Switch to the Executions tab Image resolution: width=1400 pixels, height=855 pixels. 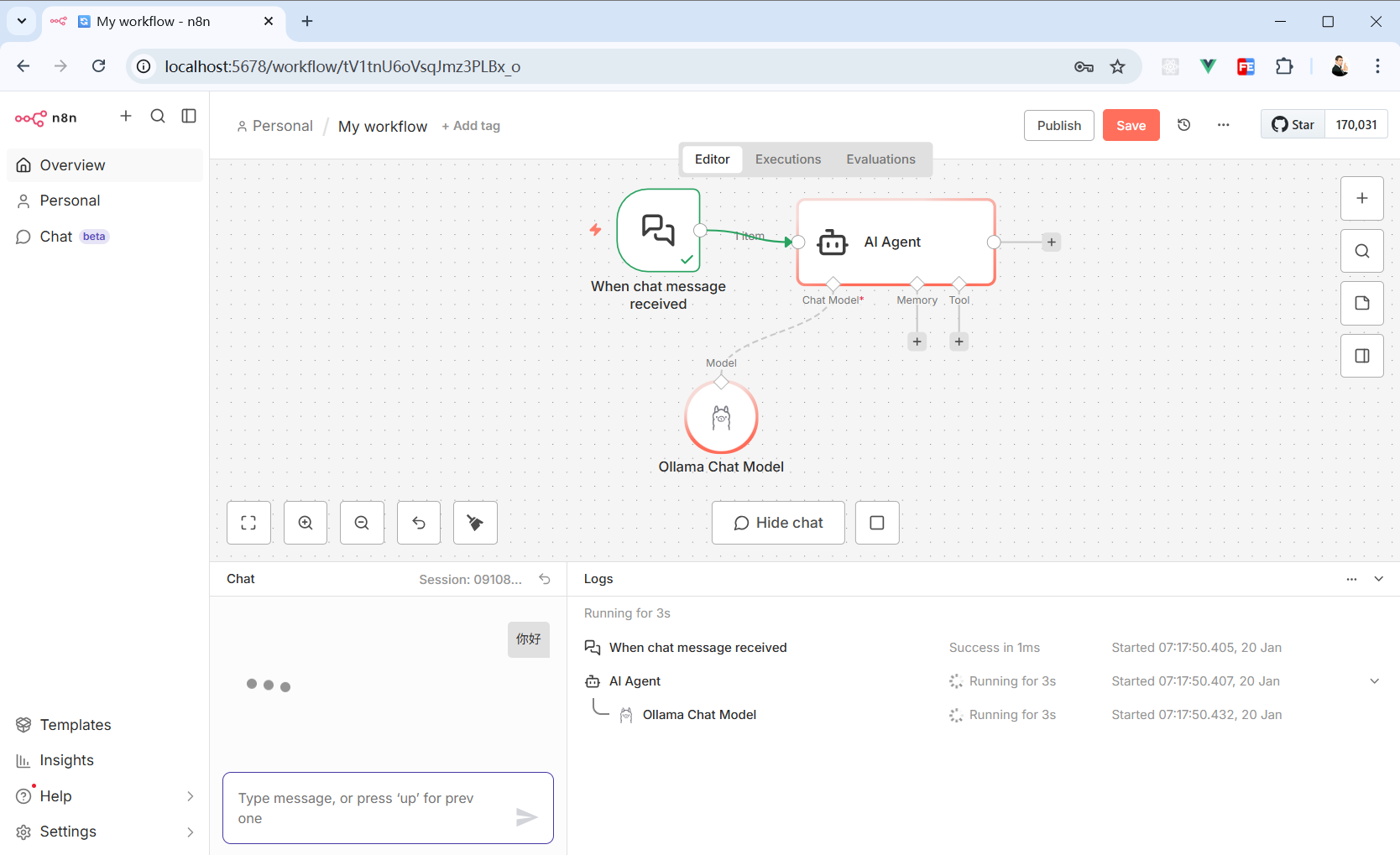(x=787, y=159)
